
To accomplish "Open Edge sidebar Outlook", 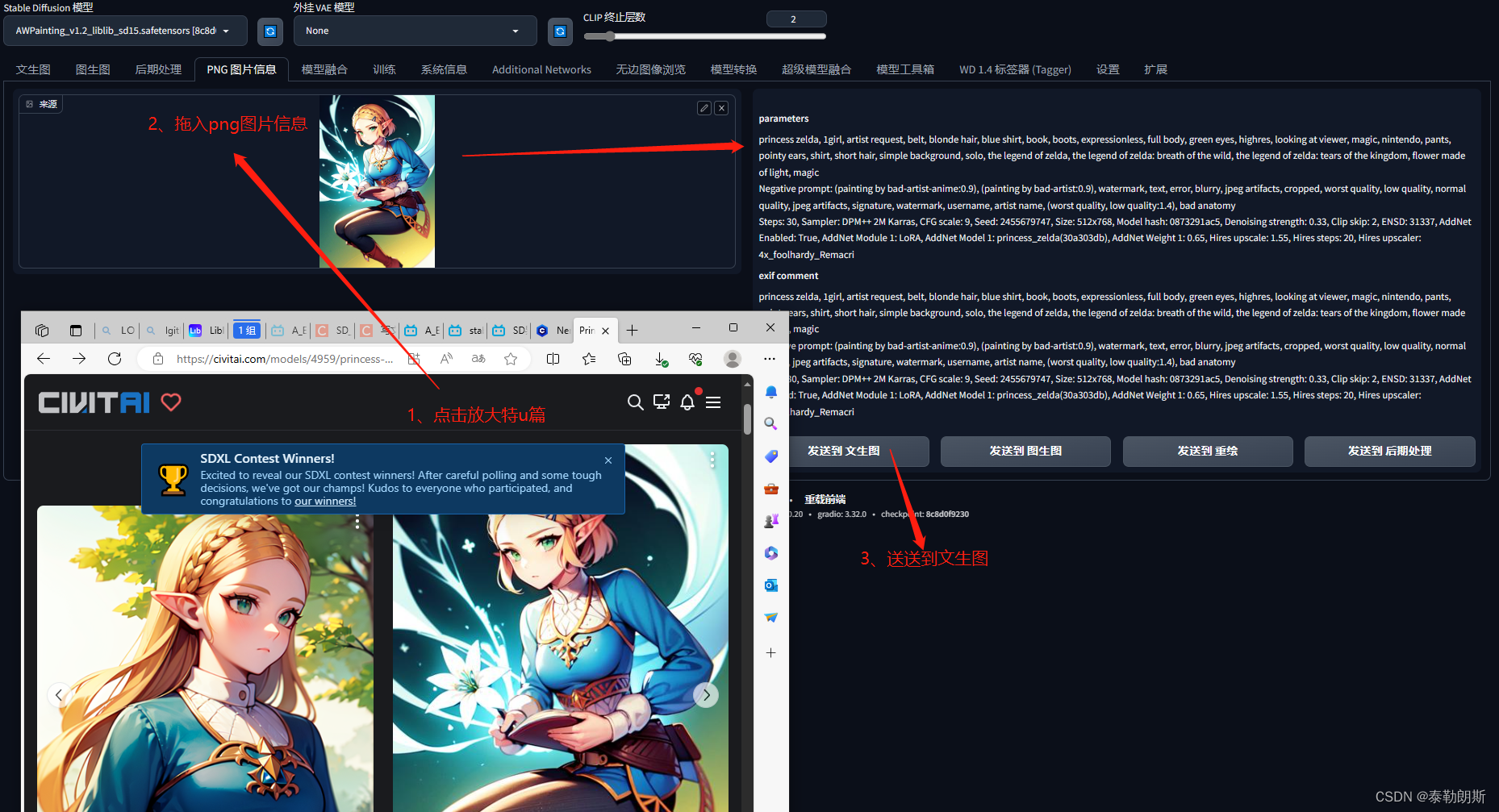I will click(x=771, y=585).
